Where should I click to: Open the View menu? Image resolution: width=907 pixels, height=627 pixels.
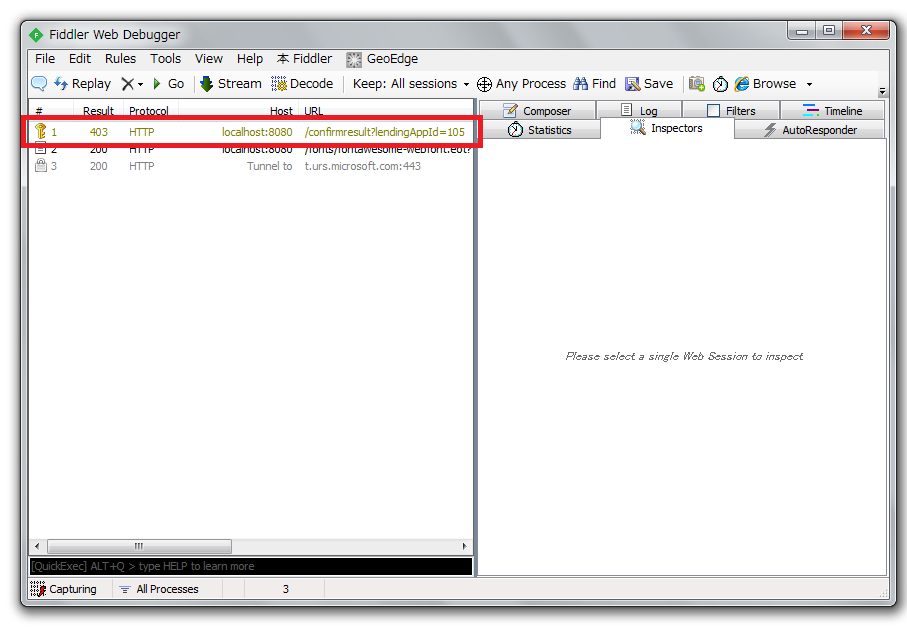coord(208,58)
